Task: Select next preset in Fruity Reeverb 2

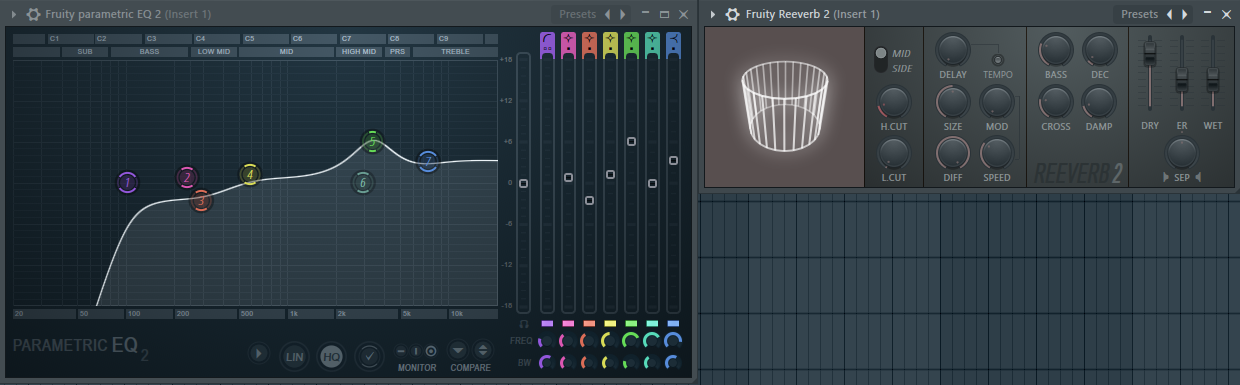Action: (1185, 14)
